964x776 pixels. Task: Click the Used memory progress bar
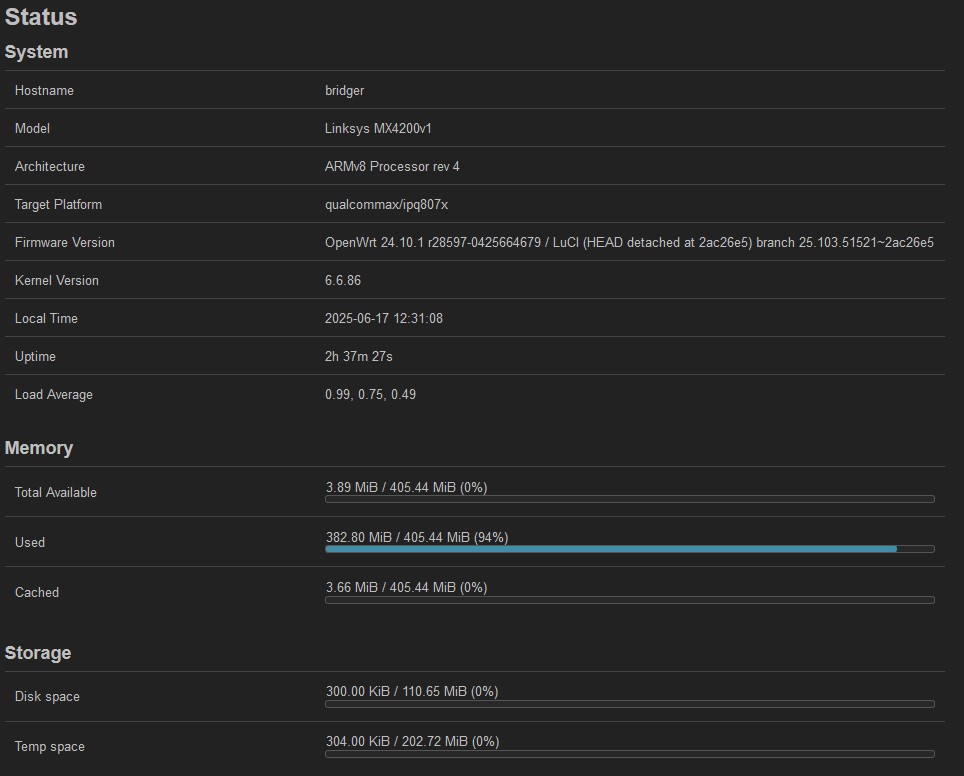coord(630,549)
